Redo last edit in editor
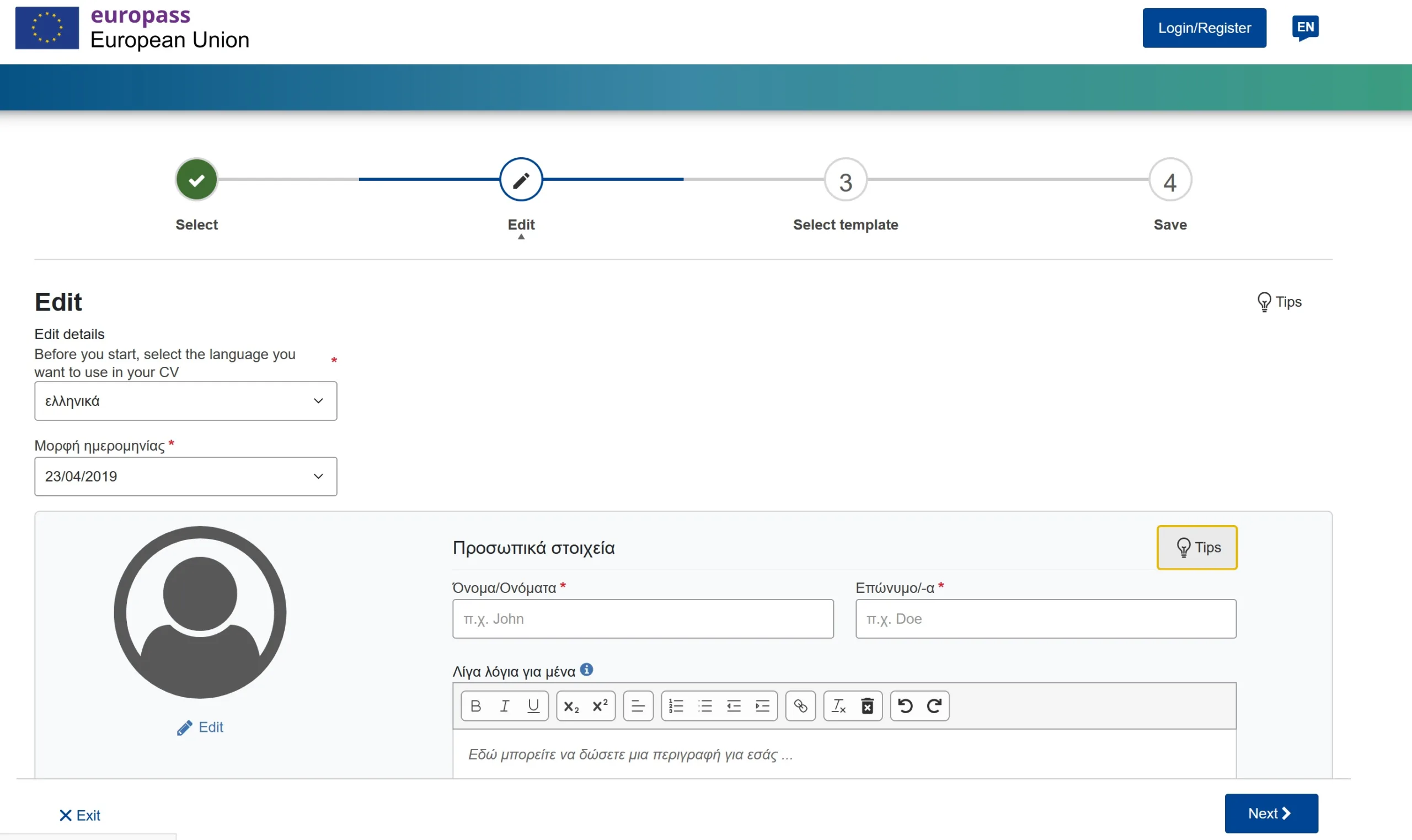This screenshot has width=1412, height=840. pyautogui.click(x=934, y=706)
